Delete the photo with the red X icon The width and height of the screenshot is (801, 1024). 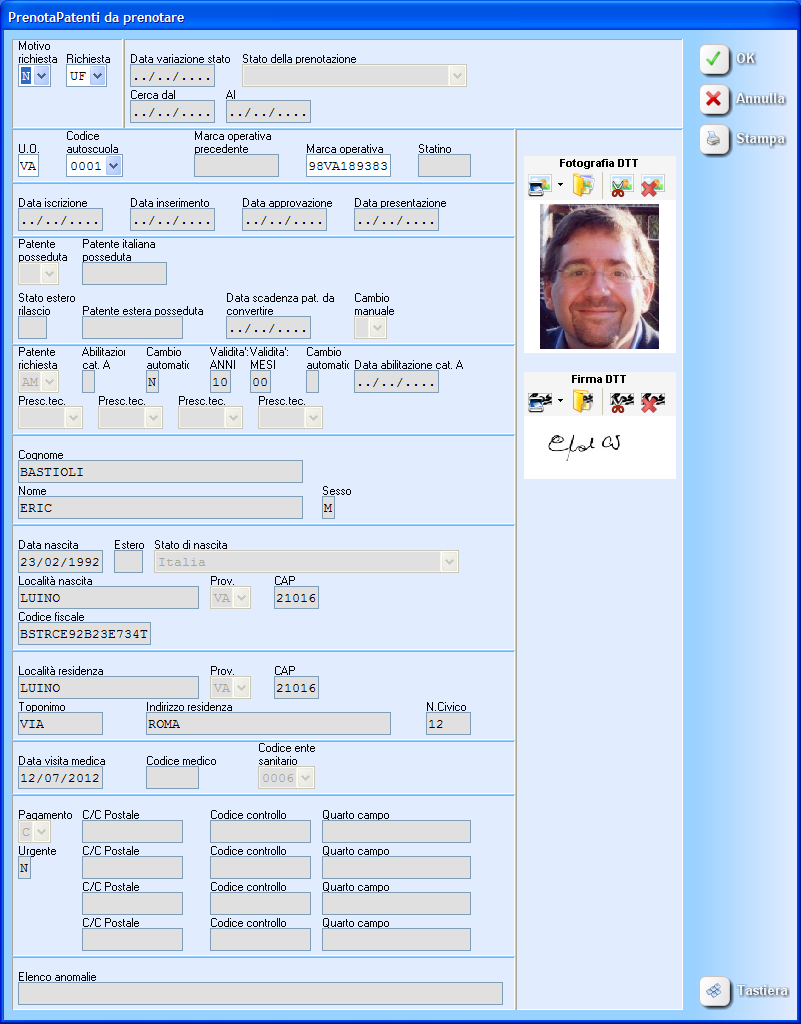(652, 185)
